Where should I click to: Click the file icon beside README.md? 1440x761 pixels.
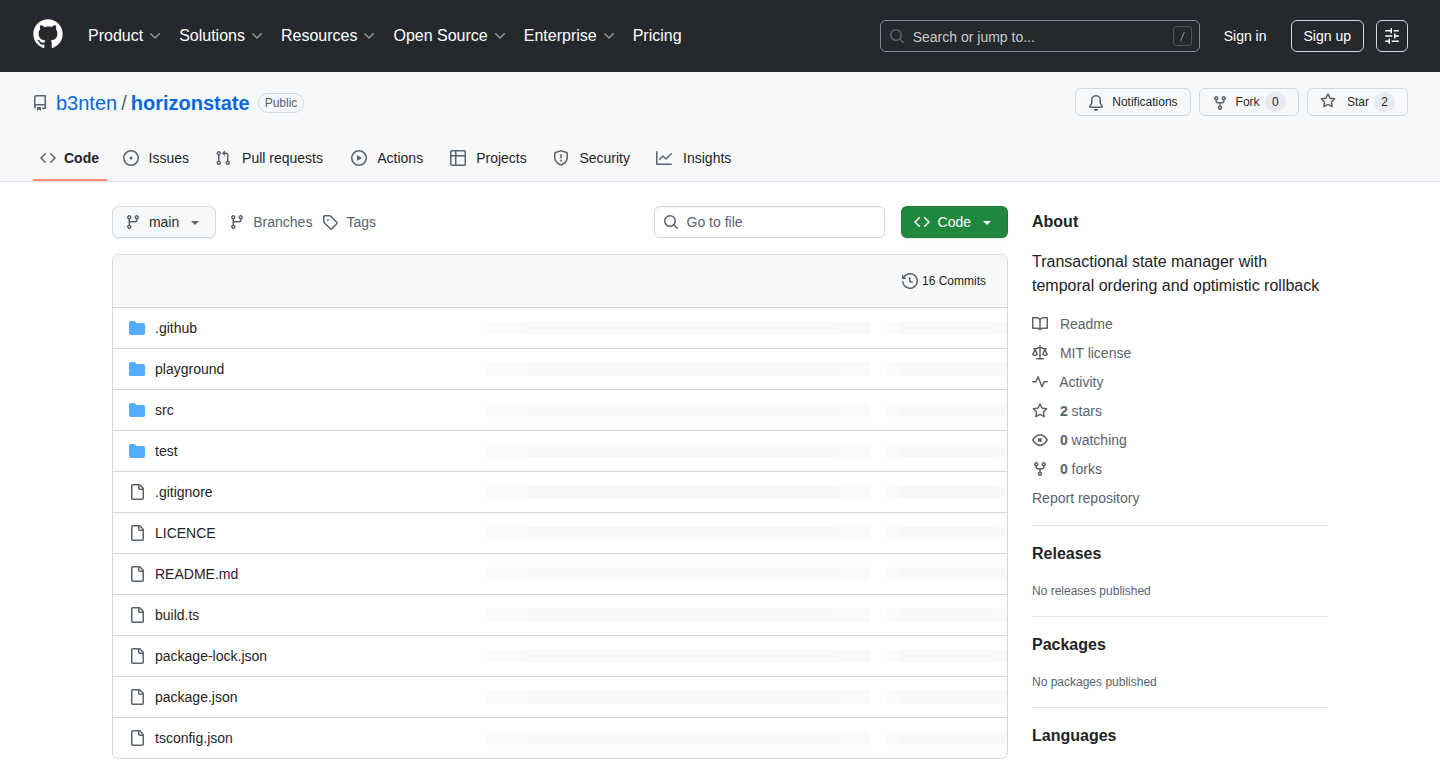click(137, 574)
